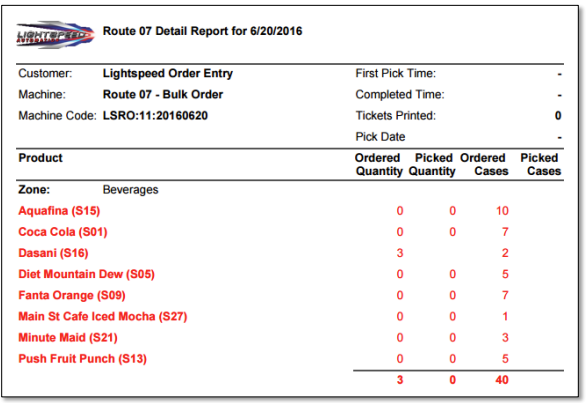Select the Diet Mountain Dew (S05) product

pos(86,274)
